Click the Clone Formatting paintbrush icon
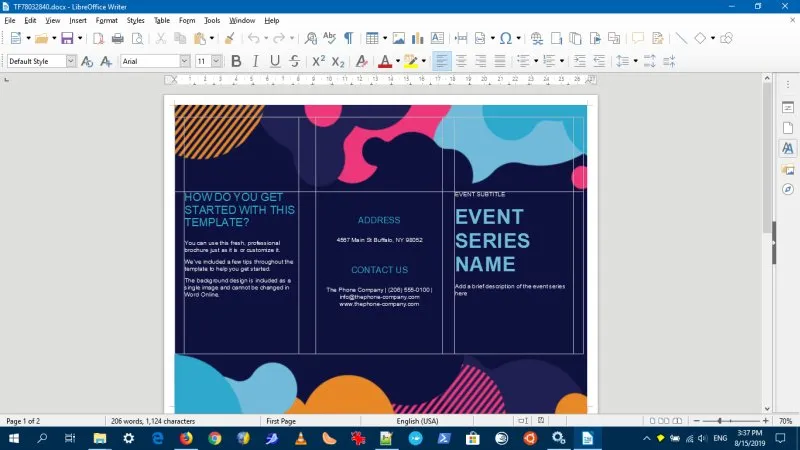 coord(229,39)
